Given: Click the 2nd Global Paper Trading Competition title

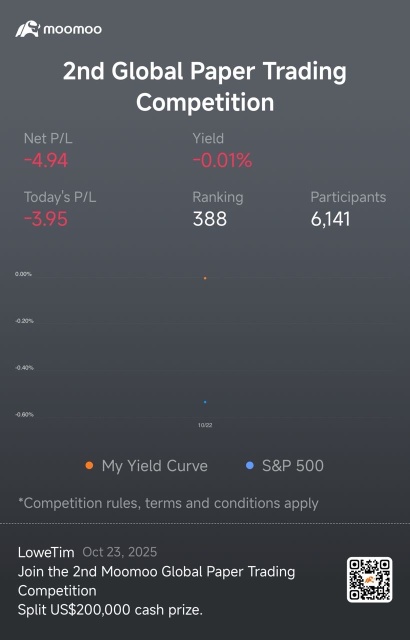Looking at the screenshot, I should [205, 86].
